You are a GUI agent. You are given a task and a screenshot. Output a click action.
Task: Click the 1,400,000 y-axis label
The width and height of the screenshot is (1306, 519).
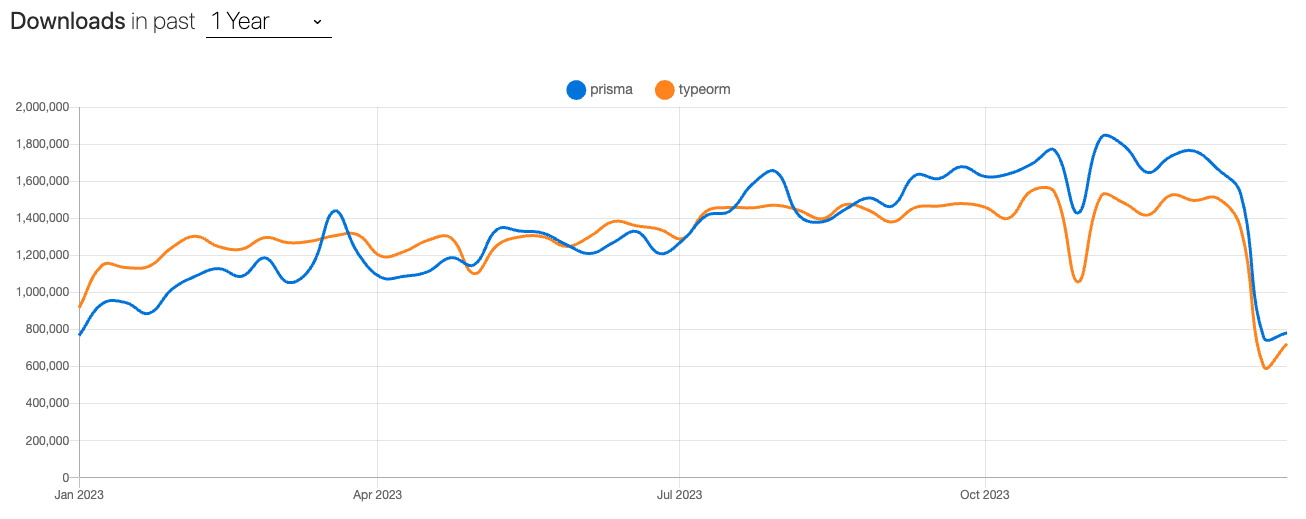click(x=42, y=218)
